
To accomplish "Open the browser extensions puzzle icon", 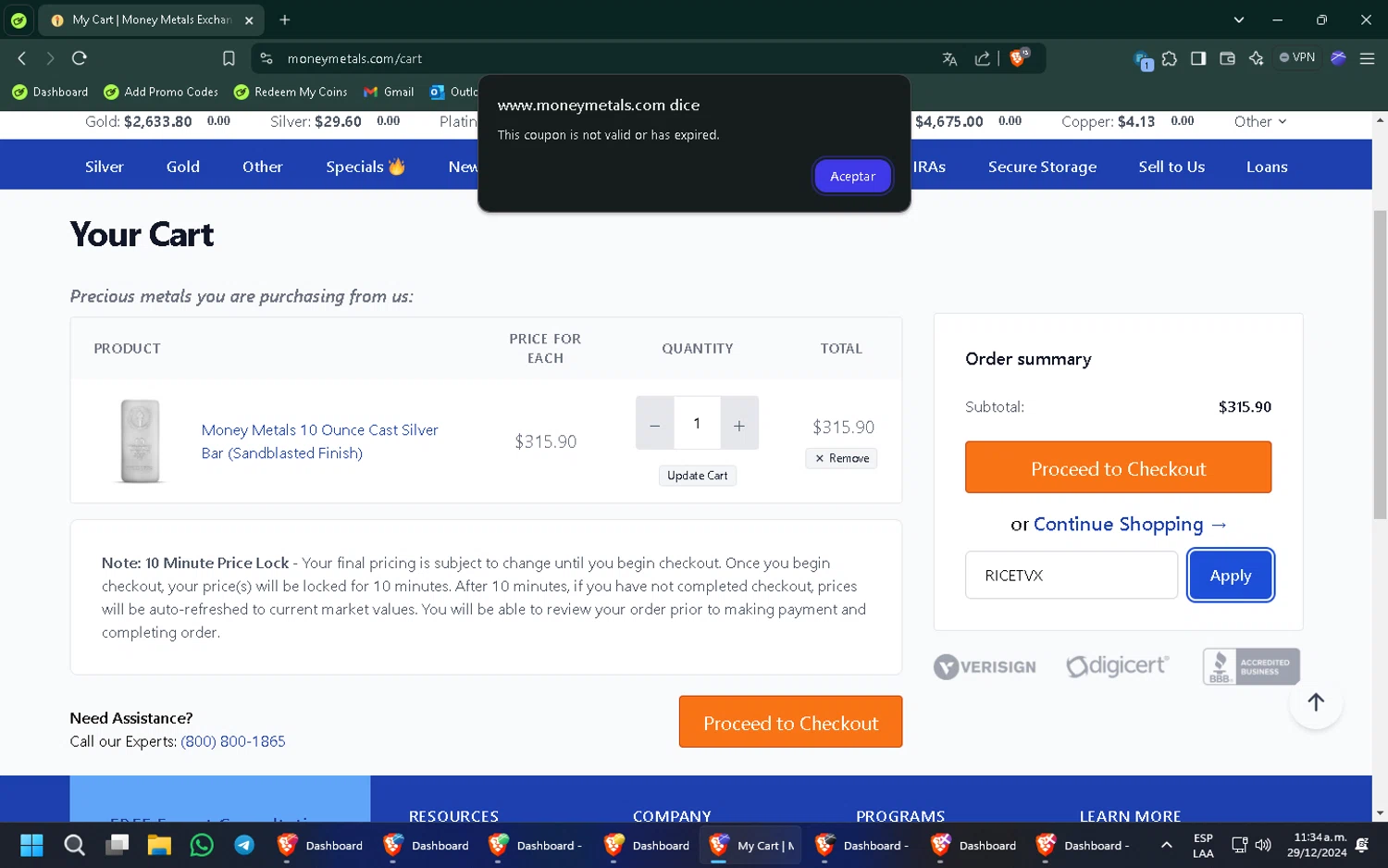I will pos(1170,58).
